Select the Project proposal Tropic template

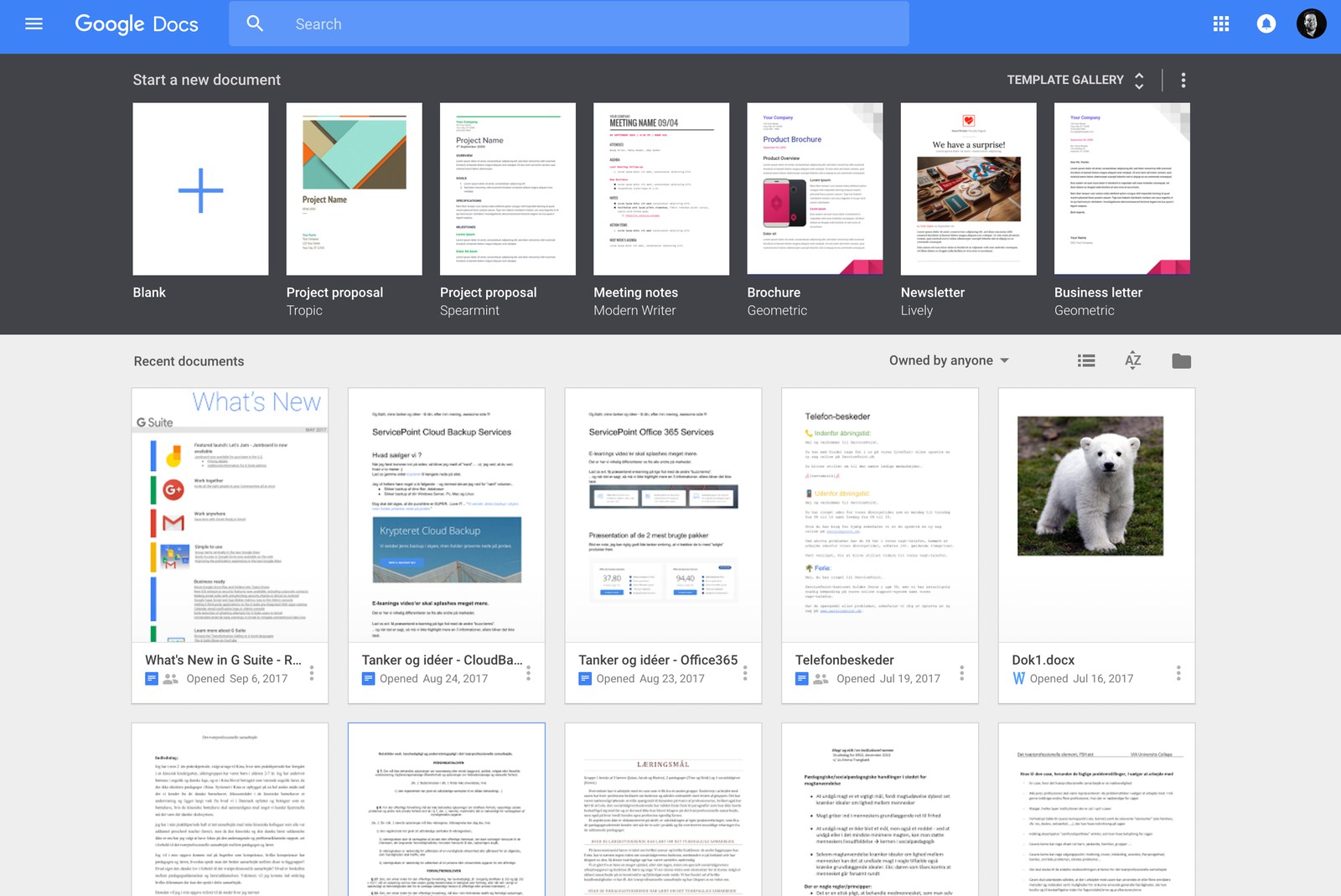[354, 189]
